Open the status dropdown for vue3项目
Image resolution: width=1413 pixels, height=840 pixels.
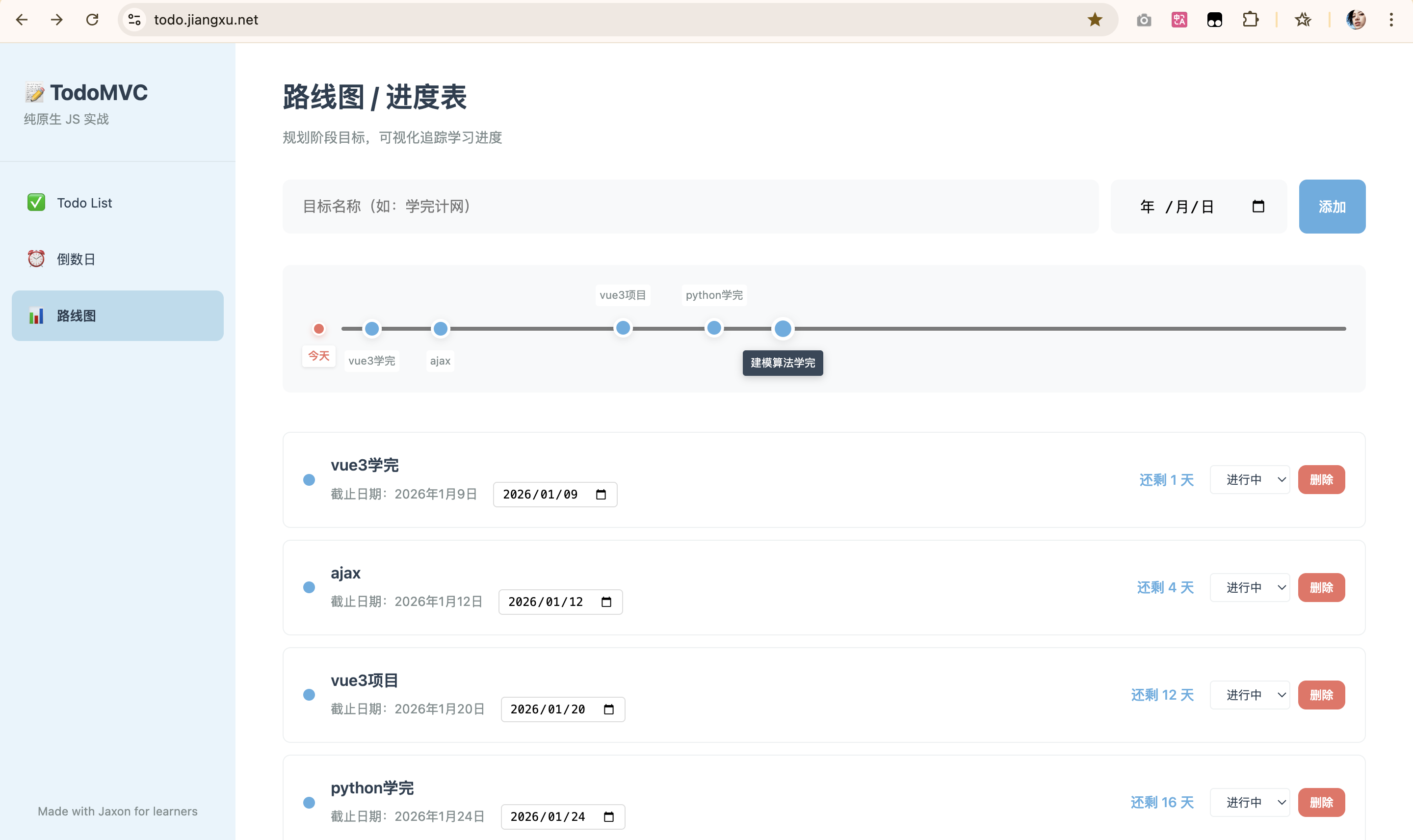coord(1249,695)
